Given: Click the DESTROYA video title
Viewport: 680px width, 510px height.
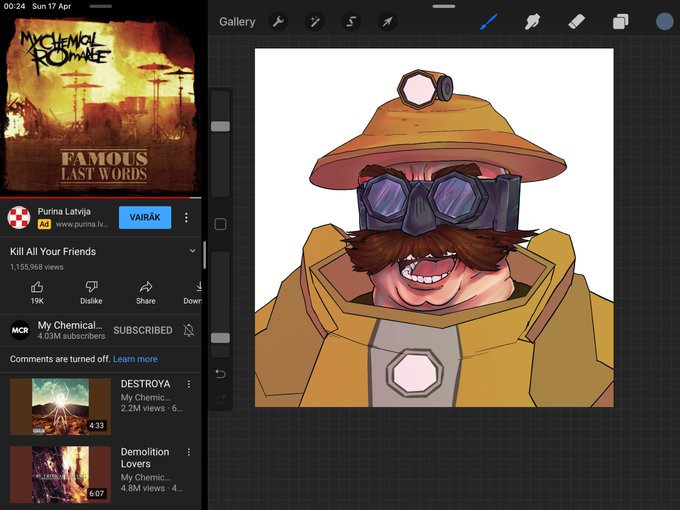Looking at the screenshot, I should click(x=145, y=384).
